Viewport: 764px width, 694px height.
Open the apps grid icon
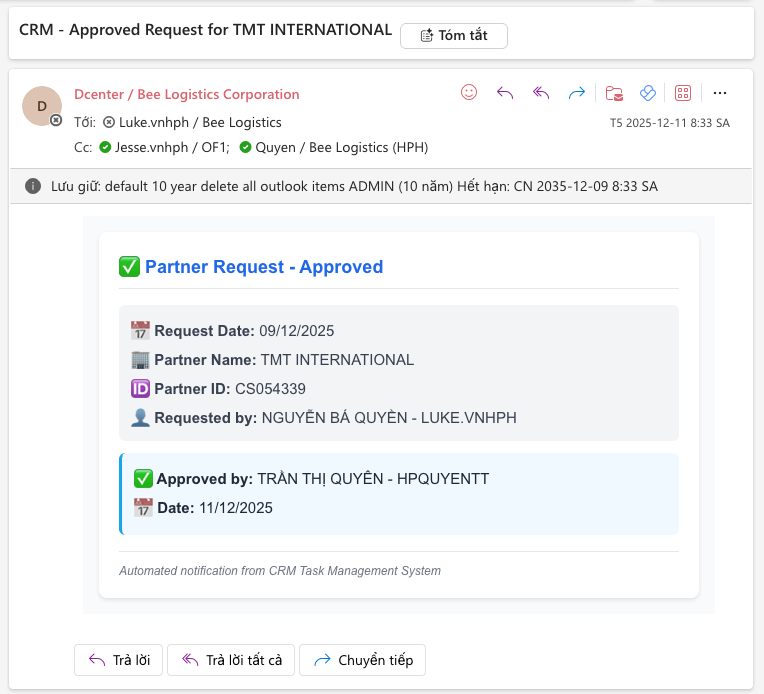[x=683, y=93]
